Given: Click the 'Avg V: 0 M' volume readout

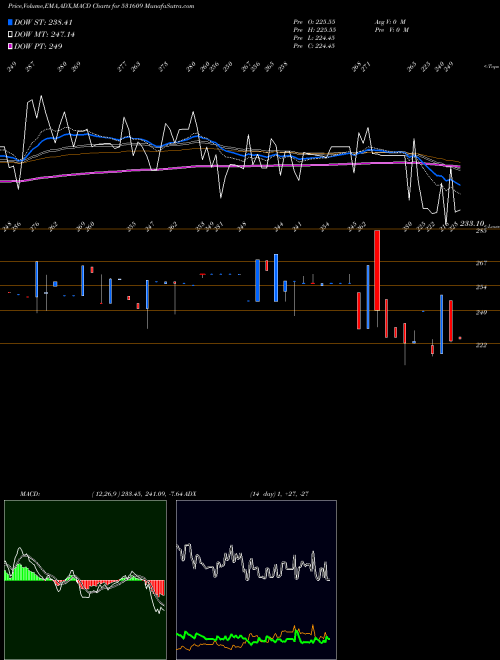Looking at the screenshot, I should 390,22.
